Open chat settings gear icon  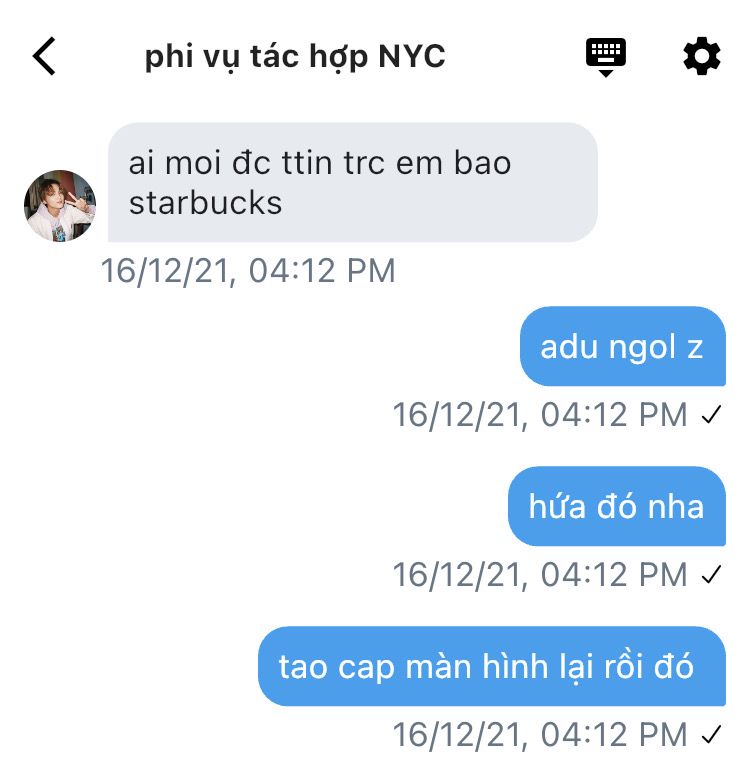click(x=702, y=56)
